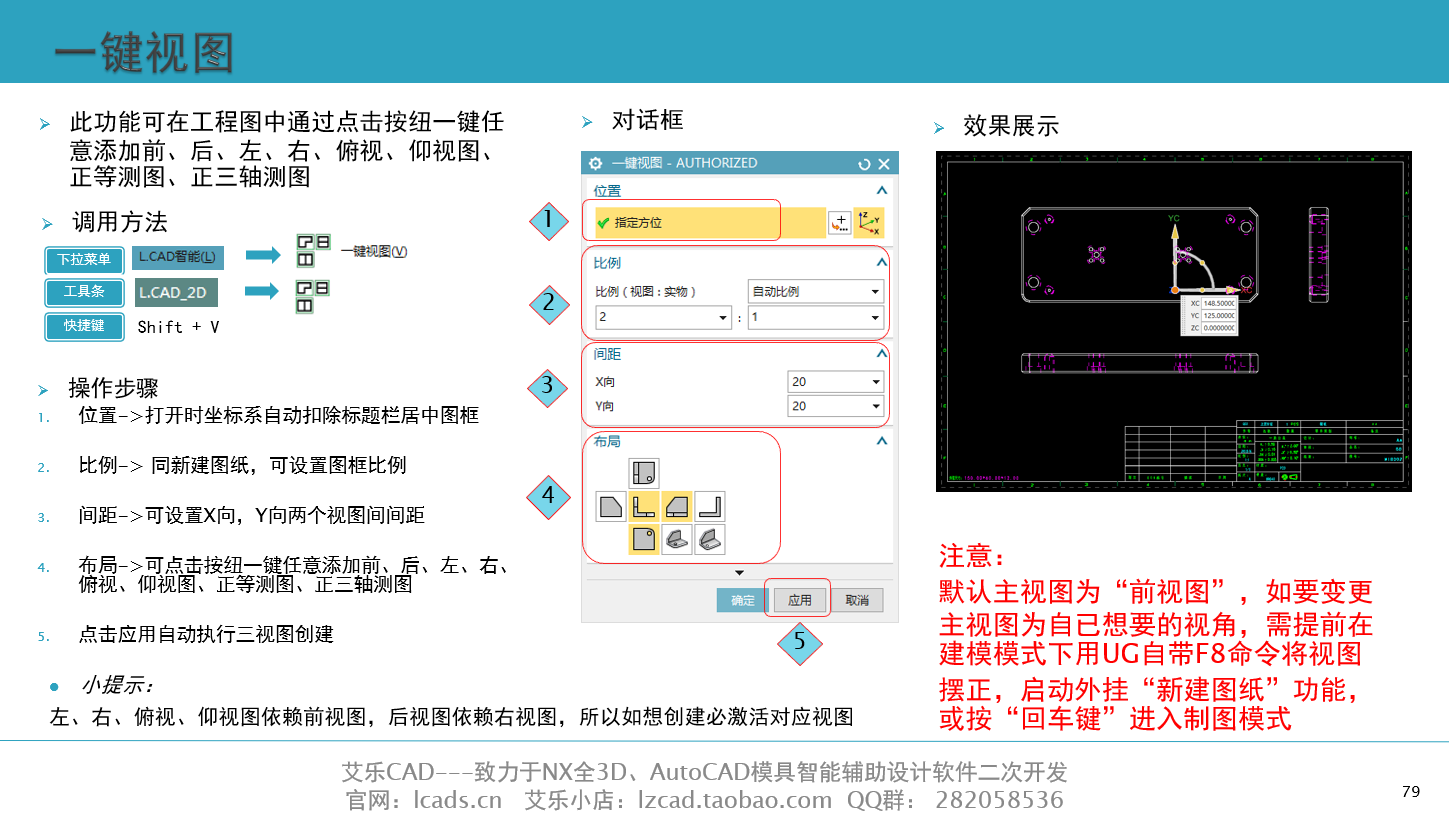
Task: Click the view icon beside L.CAD_2D
Action: [x=313, y=296]
